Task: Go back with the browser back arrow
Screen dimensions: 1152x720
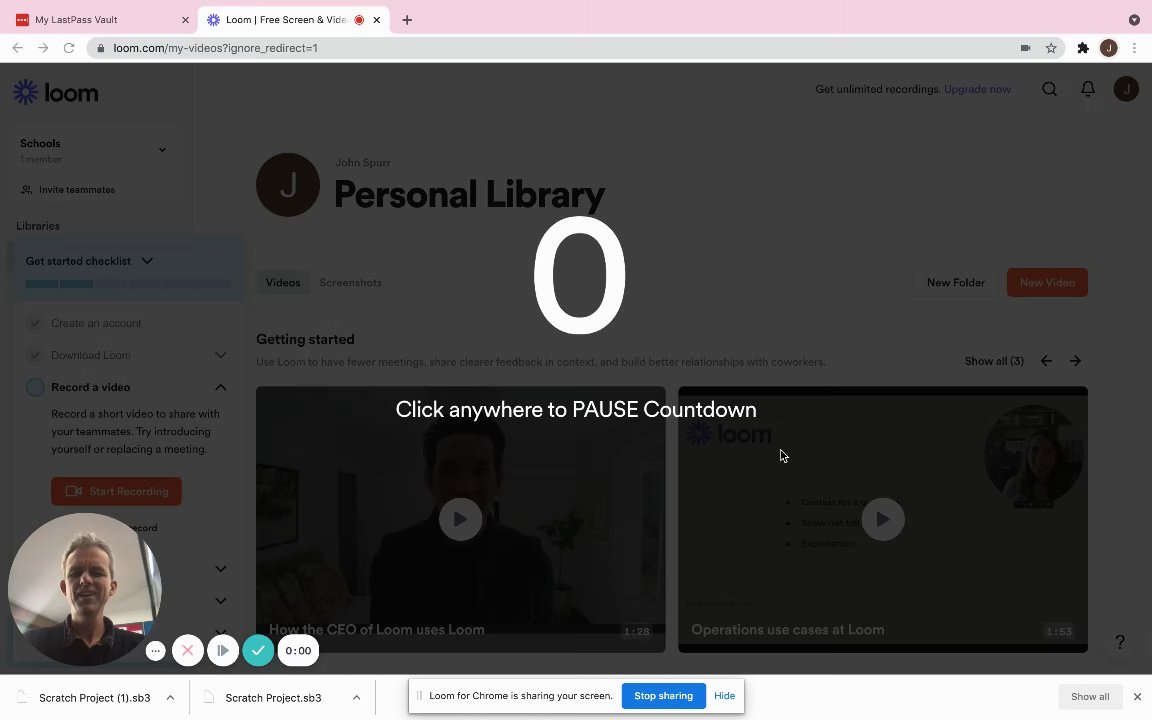Action: tap(18, 48)
